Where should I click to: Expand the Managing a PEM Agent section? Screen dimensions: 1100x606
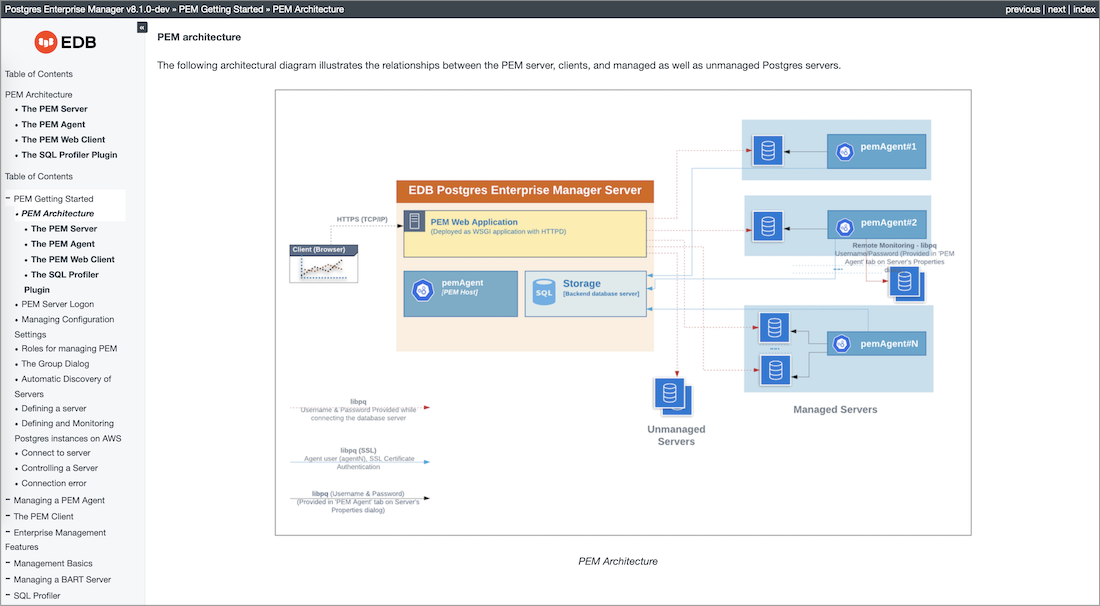[x=8, y=500]
